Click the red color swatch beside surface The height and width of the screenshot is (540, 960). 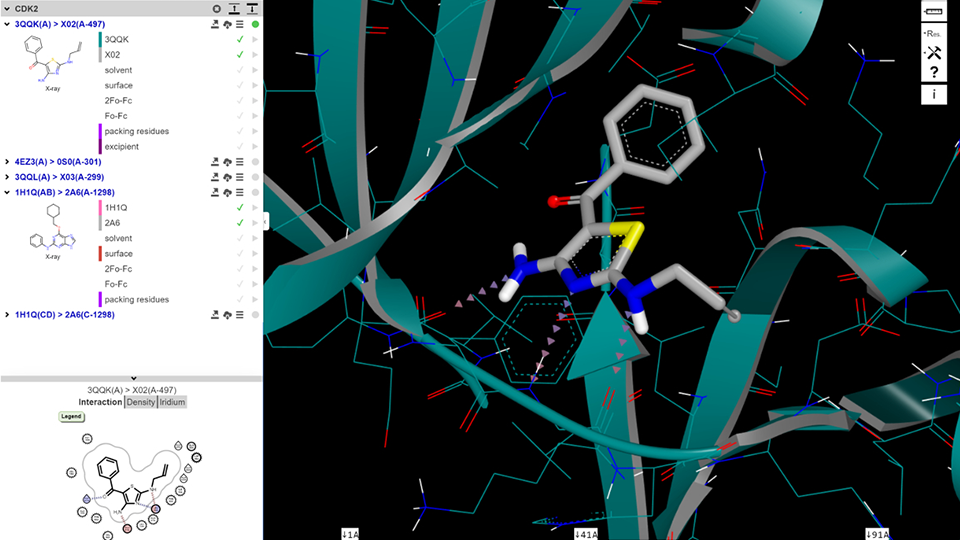(x=100, y=253)
